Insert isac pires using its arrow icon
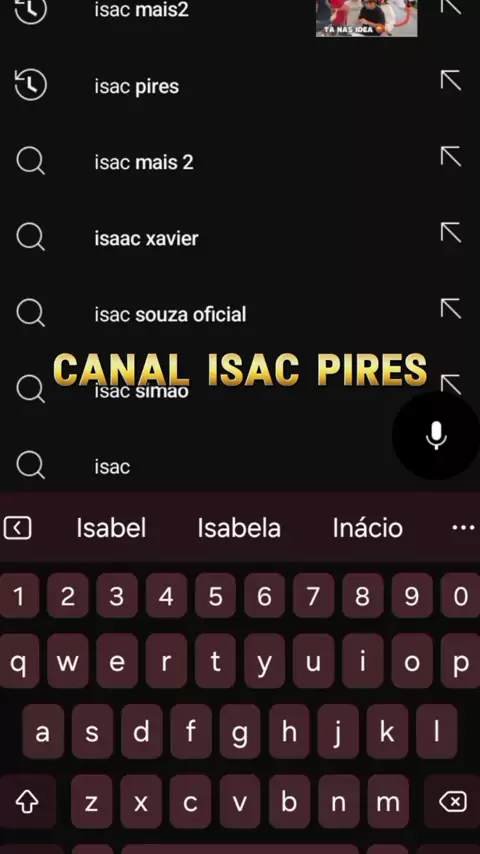480x854 pixels. 451,81
